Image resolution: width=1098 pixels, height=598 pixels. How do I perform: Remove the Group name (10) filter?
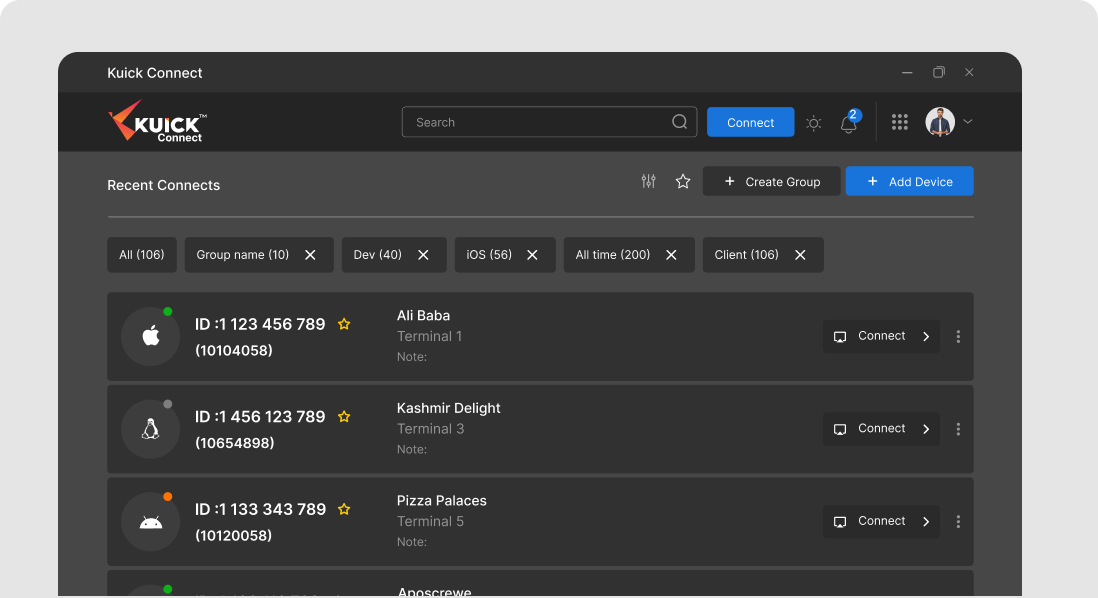(x=310, y=255)
